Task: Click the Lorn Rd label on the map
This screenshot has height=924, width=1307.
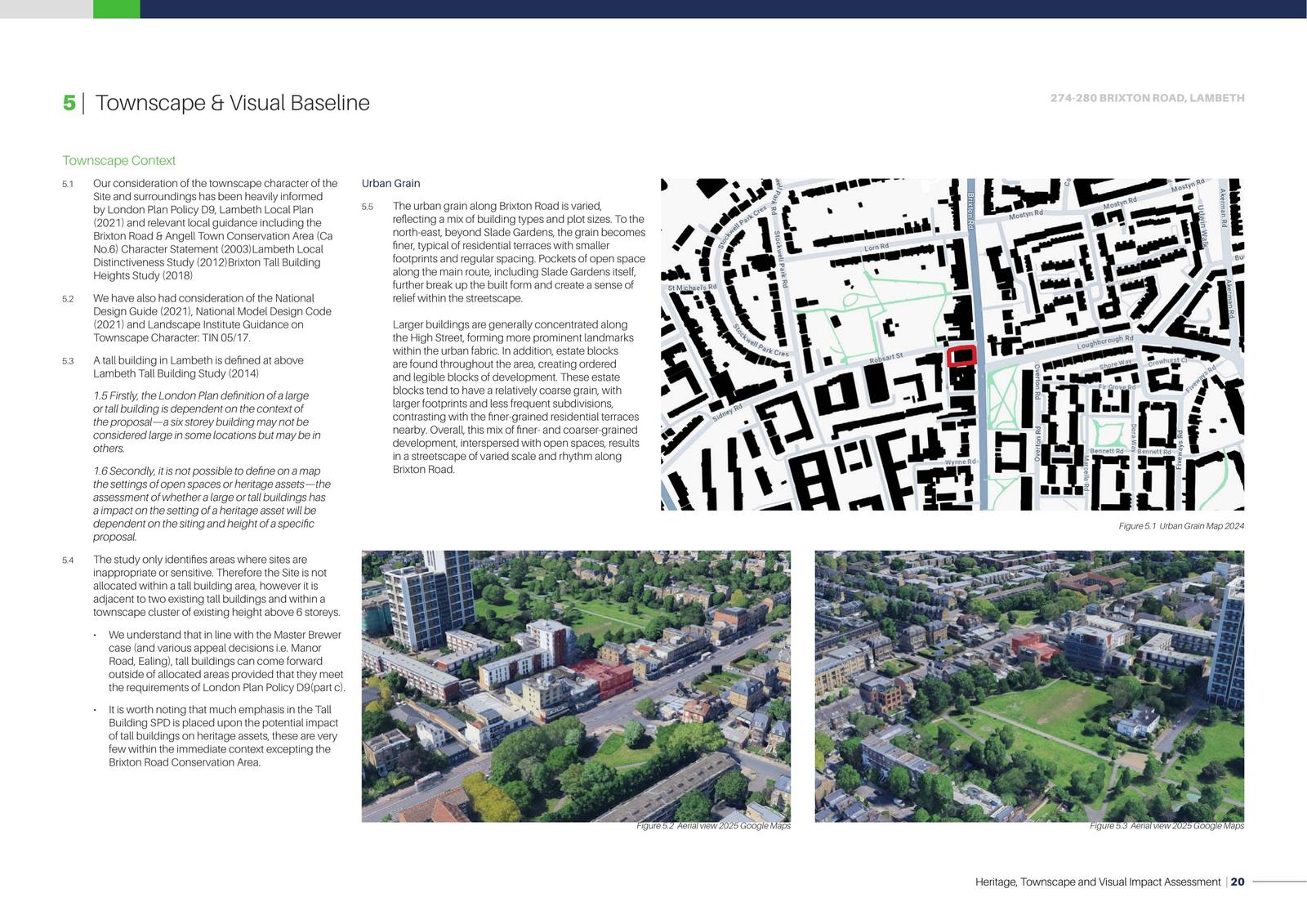Action: [x=876, y=247]
